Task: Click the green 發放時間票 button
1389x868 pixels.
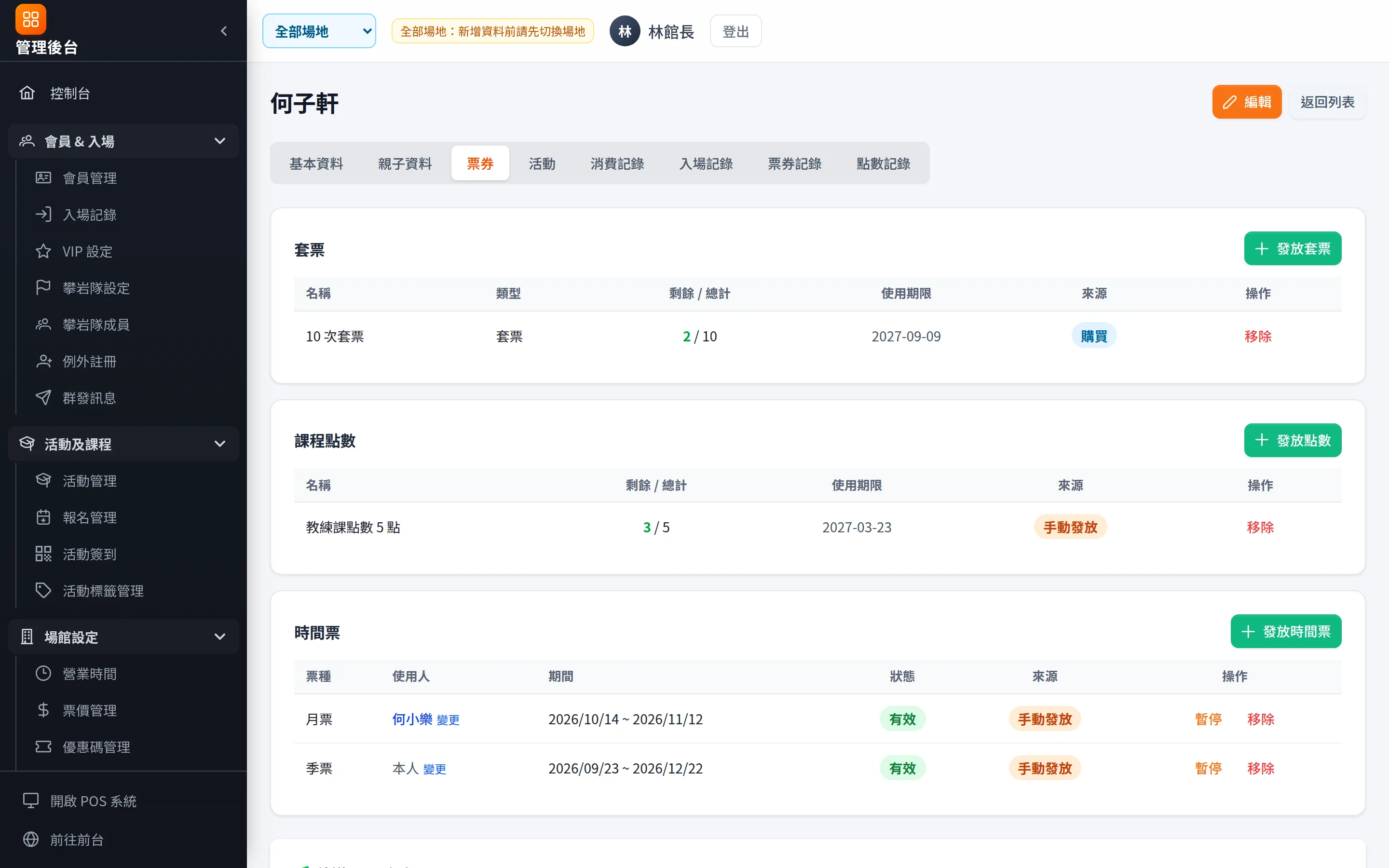Action: (1286, 632)
